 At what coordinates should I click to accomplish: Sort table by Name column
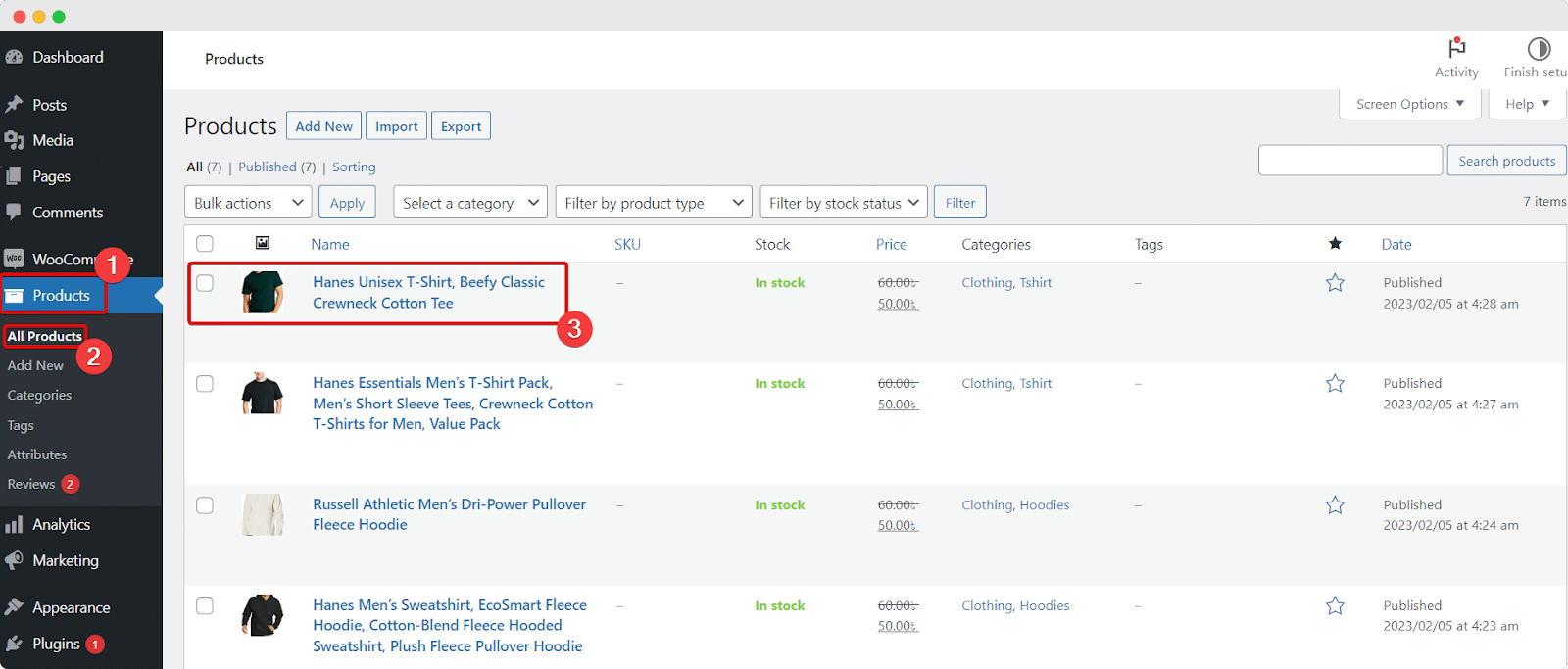(x=330, y=244)
